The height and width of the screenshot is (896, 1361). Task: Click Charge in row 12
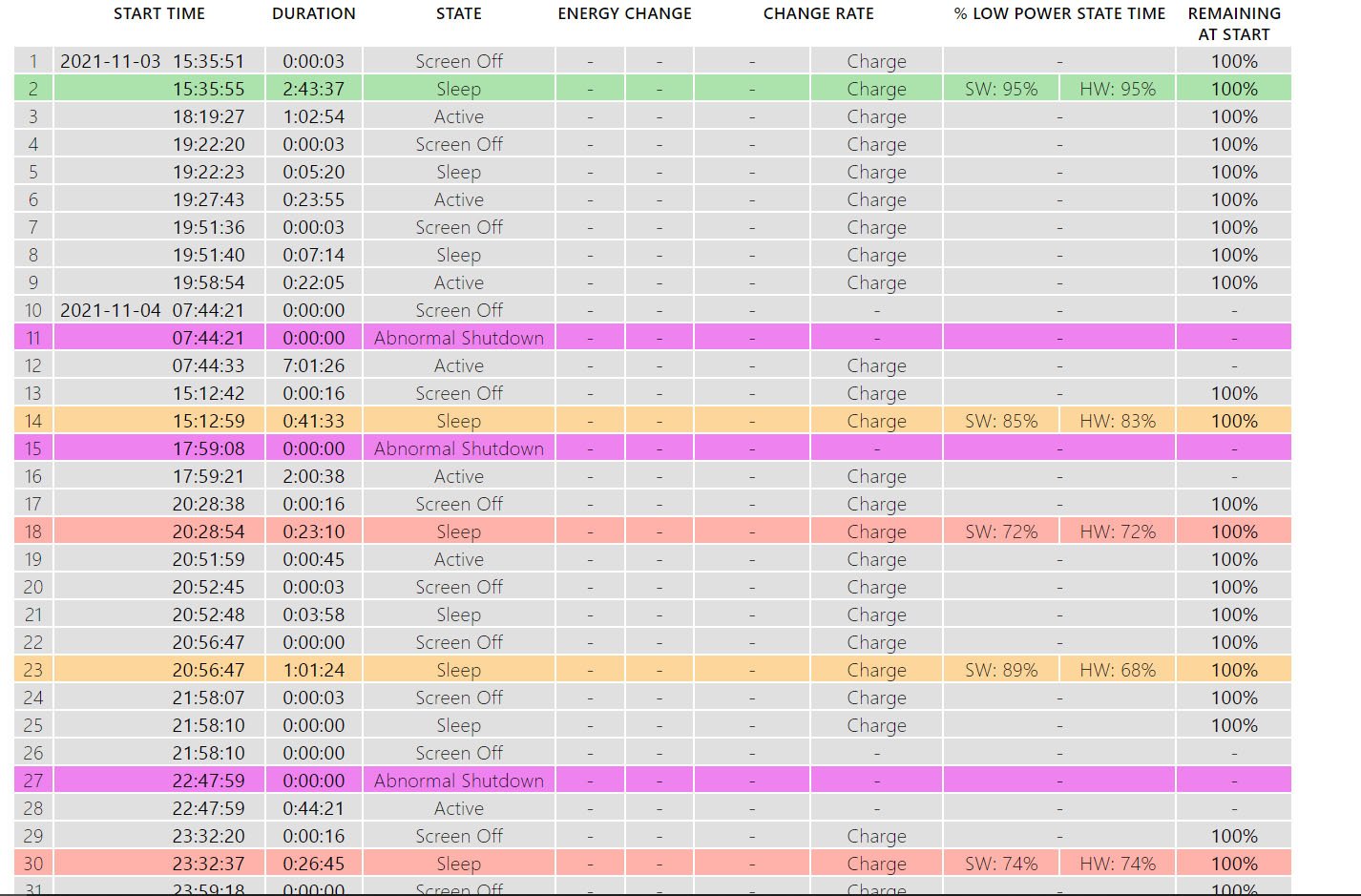coord(876,365)
